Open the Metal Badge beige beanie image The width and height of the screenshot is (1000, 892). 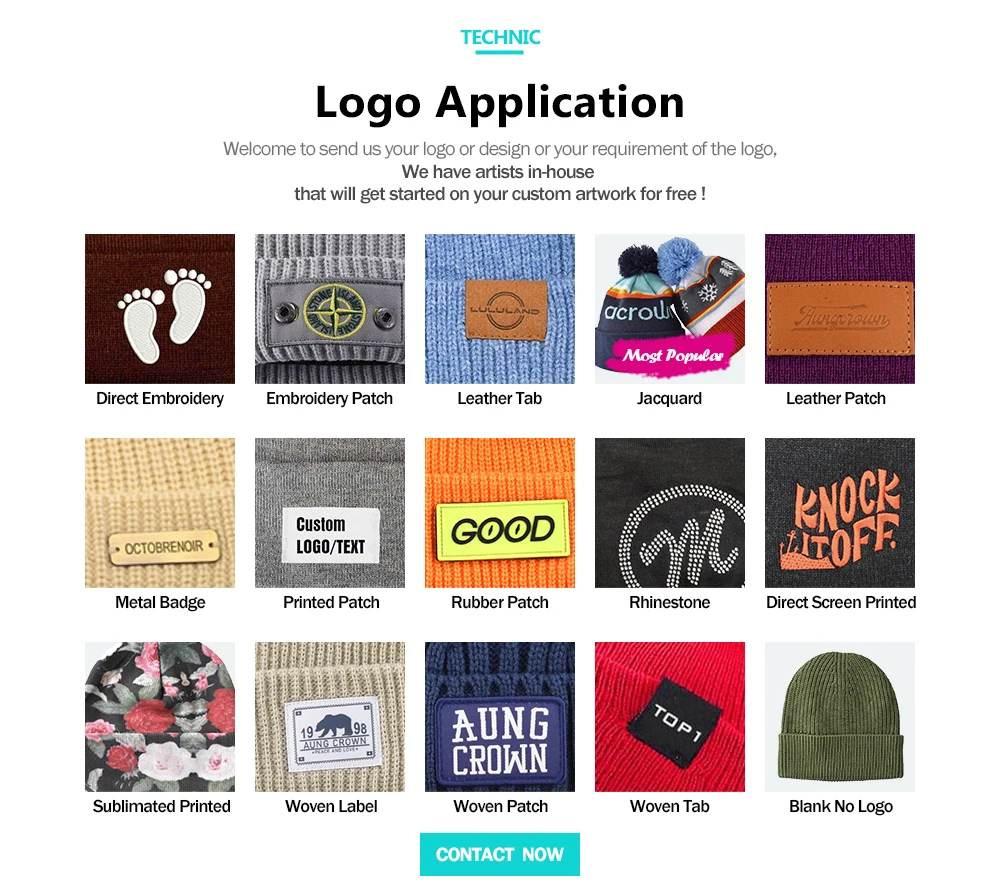(x=159, y=513)
